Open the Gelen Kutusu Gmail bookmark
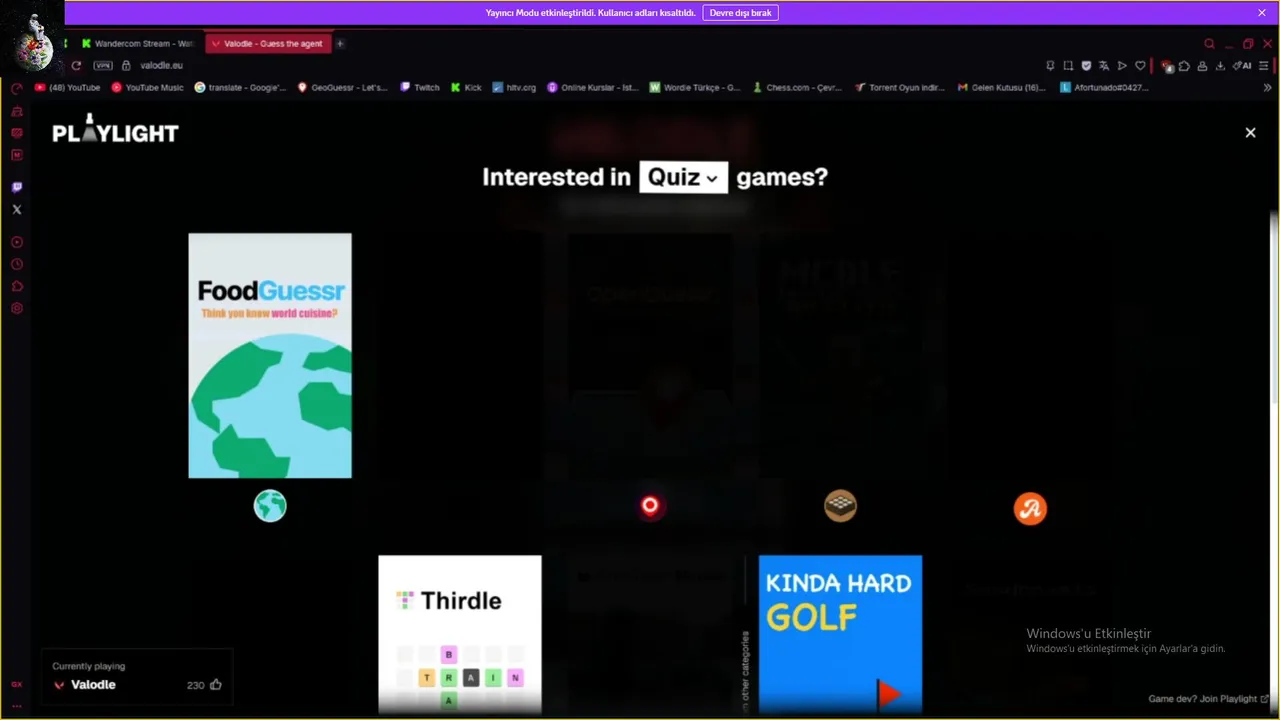This screenshot has width=1280, height=720. pos(1002,88)
